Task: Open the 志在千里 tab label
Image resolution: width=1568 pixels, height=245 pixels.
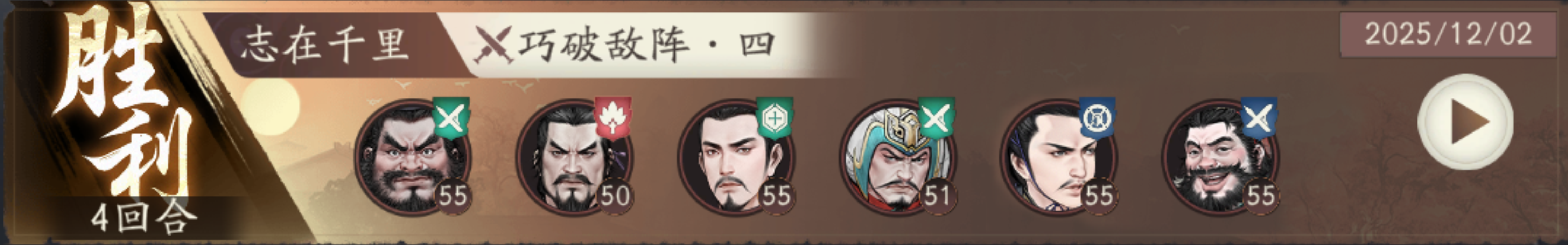Action: (324, 45)
